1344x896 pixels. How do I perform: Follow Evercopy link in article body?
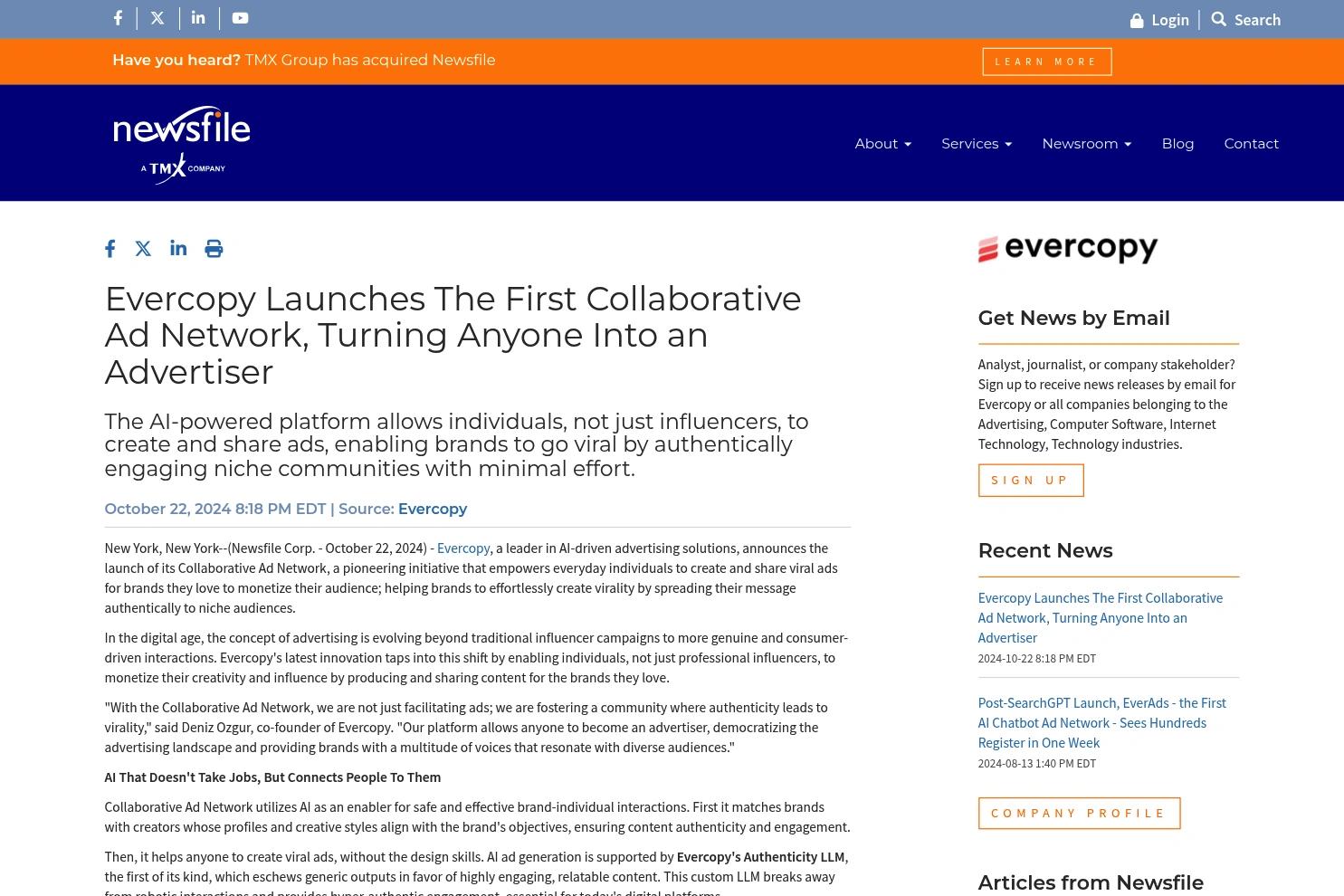[x=463, y=548]
